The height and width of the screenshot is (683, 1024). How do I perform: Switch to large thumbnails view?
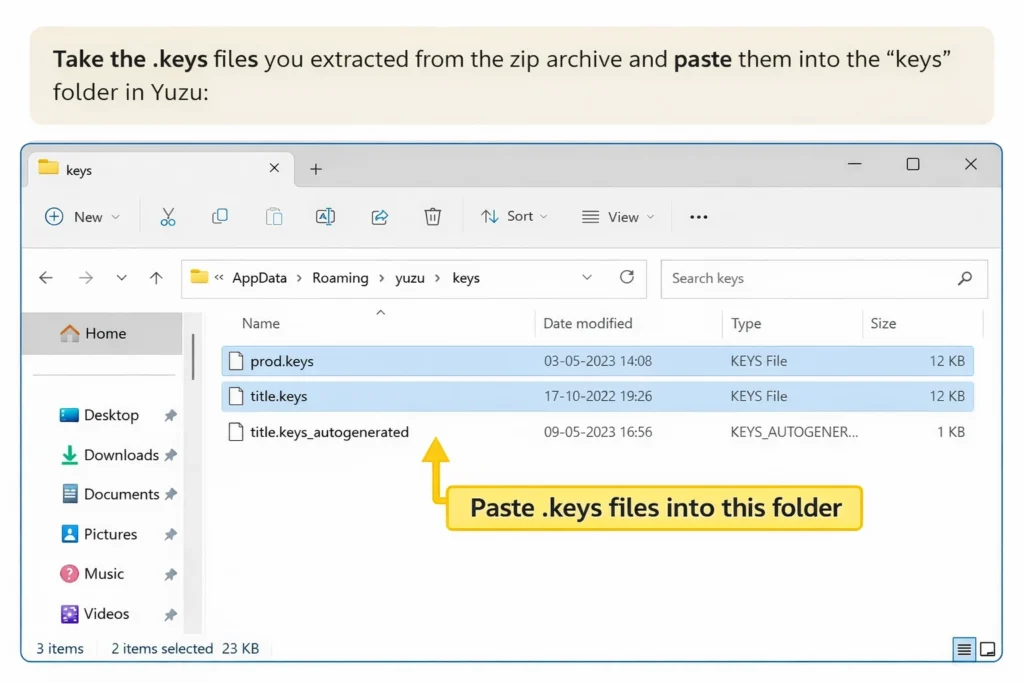click(x=987, y=649)
